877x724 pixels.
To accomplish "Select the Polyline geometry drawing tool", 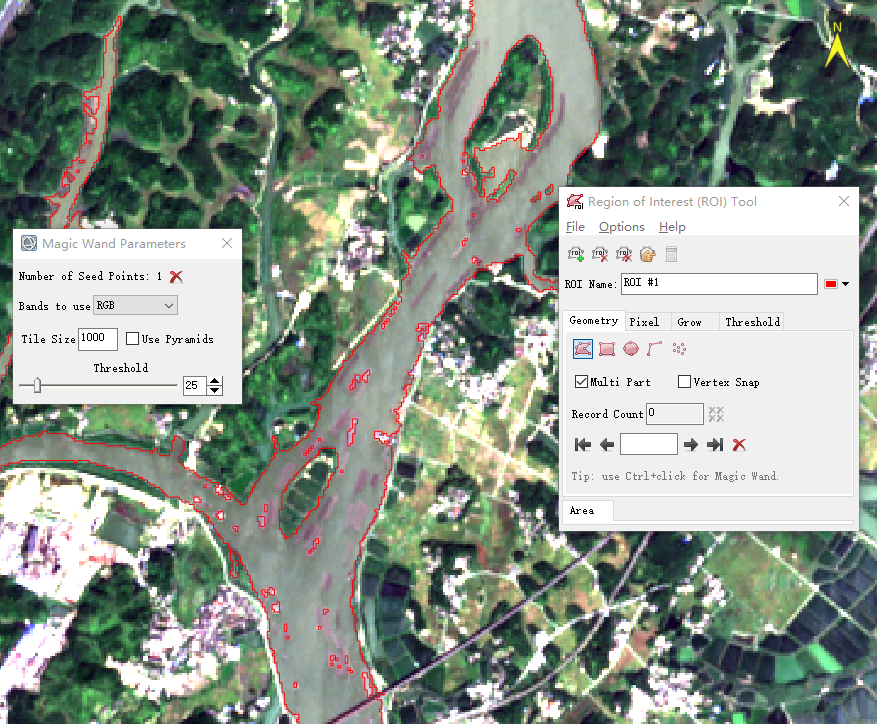I will point(654,349).
